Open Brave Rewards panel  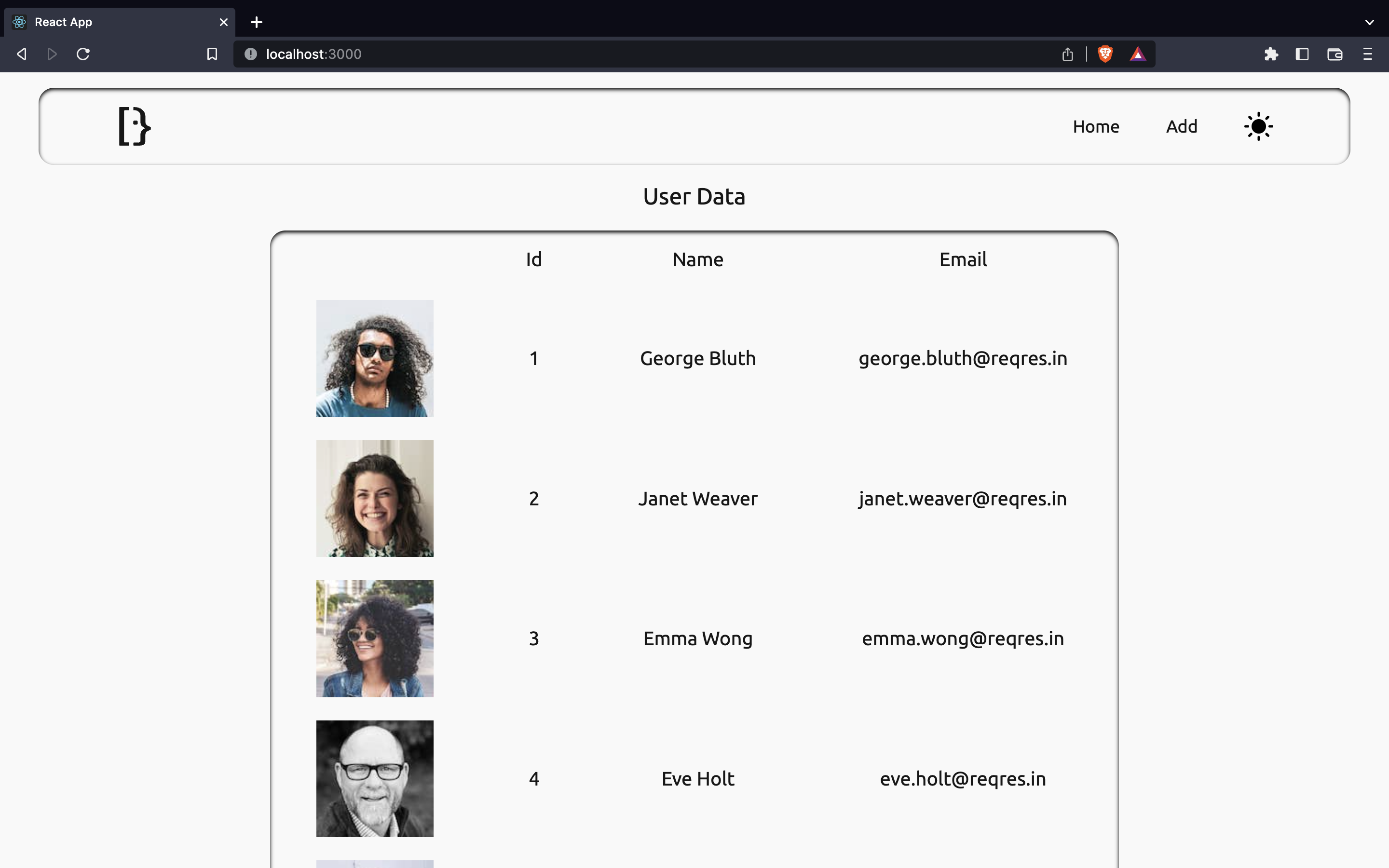[x=1138, y=54]
